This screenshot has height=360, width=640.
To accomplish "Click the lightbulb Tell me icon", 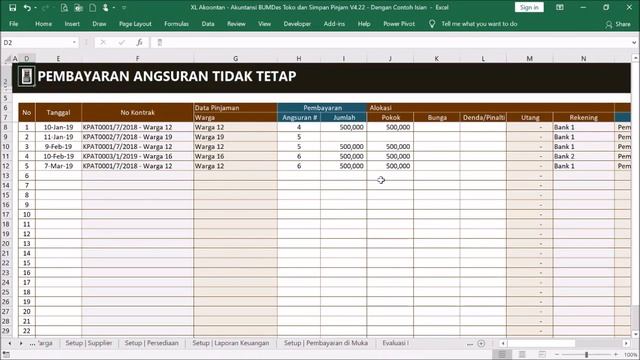I will coord(431,24).
